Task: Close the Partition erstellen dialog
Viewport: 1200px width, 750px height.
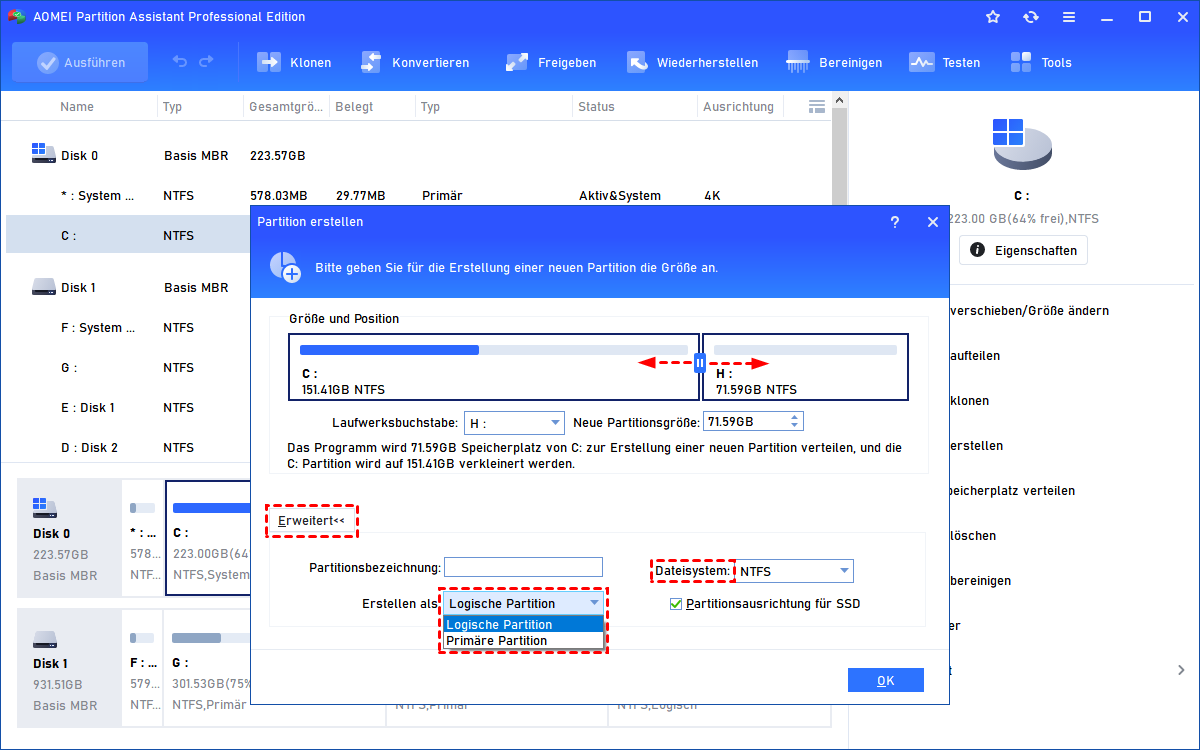Action: [933, 222]
